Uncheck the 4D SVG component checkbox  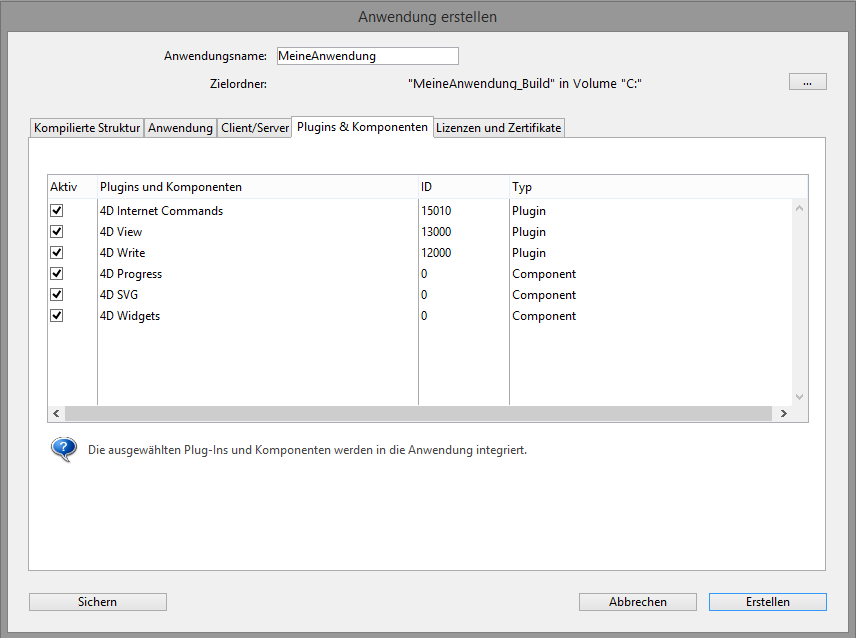point(57,295)
